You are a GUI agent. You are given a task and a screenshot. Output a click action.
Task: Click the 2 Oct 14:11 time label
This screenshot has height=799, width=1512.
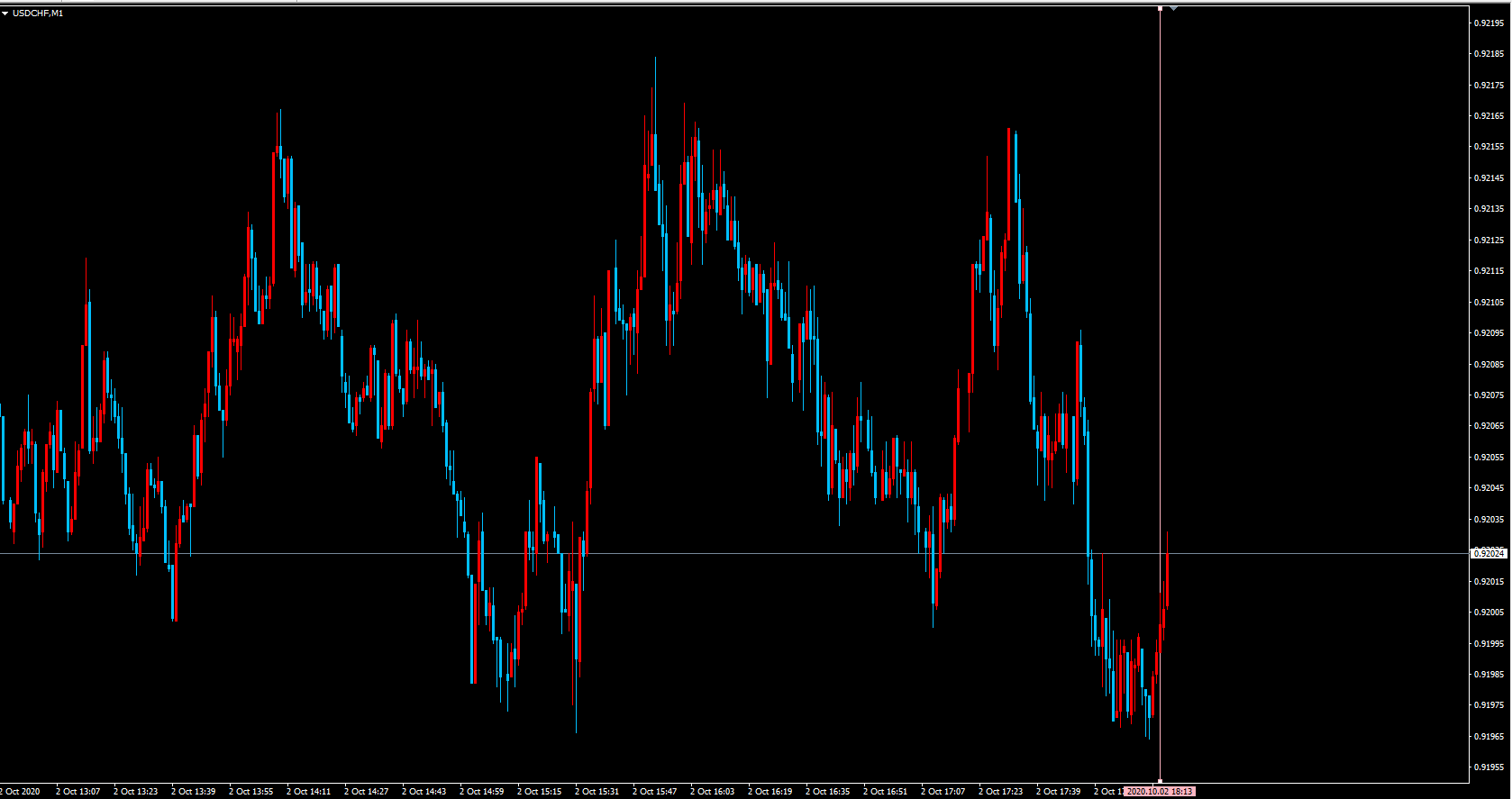308,792
